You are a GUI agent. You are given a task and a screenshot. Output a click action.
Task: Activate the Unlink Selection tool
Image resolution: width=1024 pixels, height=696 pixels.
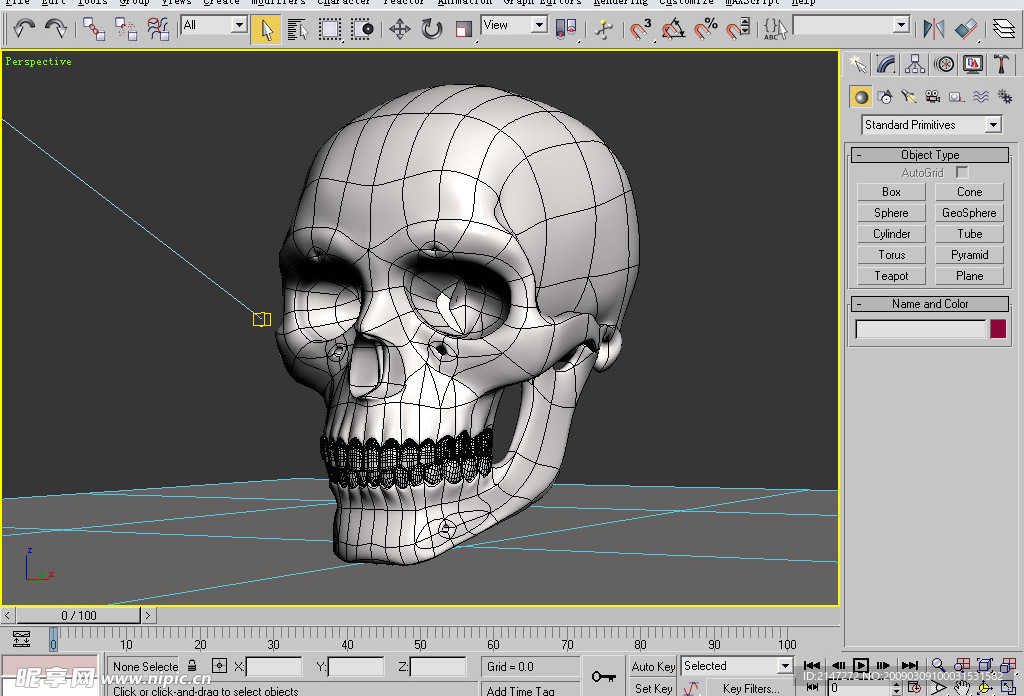click(125, 29)
